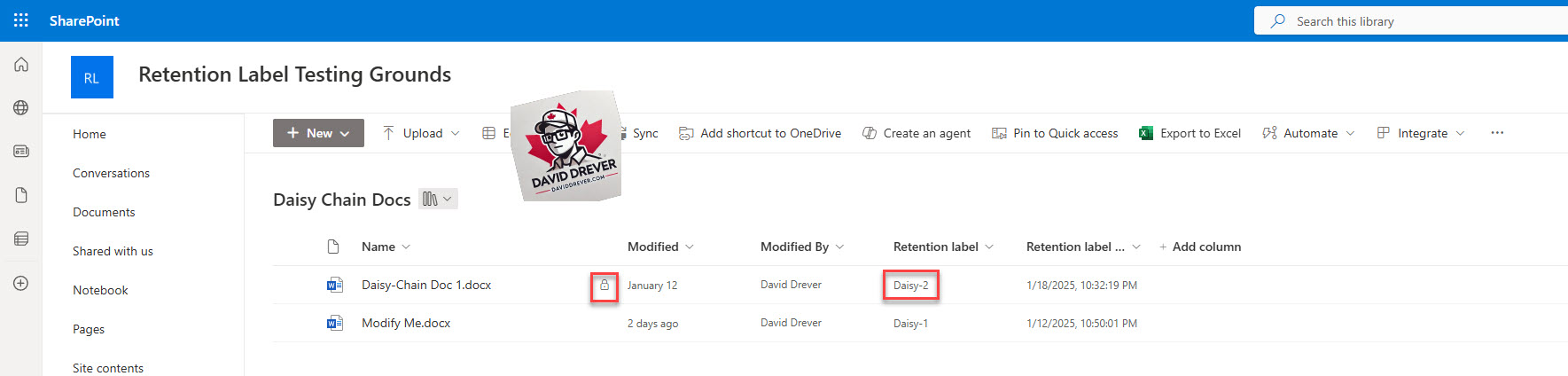Viewport: 1568px width, 376px height.
Task: Click the Daisy-1 retention label cell
Action: pos(911,324)
